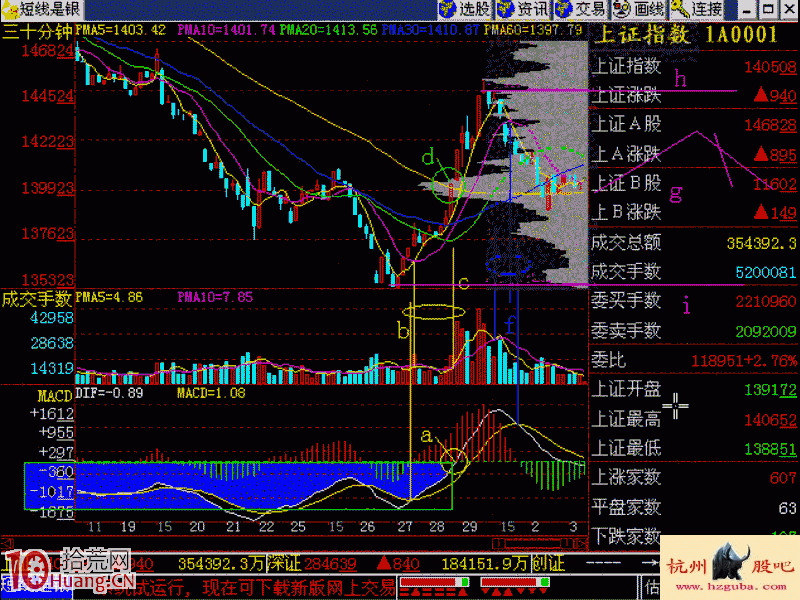This screenshot has height=600, width=800.
Task: Click the scrolling ticker 现在可下载新版网上交易
Action: [x=299, y=587]
